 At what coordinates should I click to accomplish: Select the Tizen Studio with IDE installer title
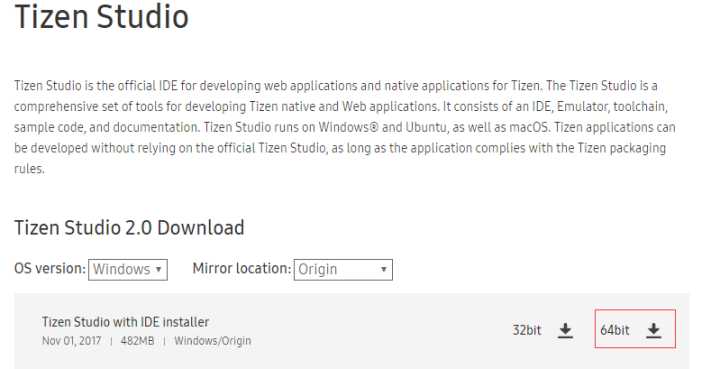[125, 322]
